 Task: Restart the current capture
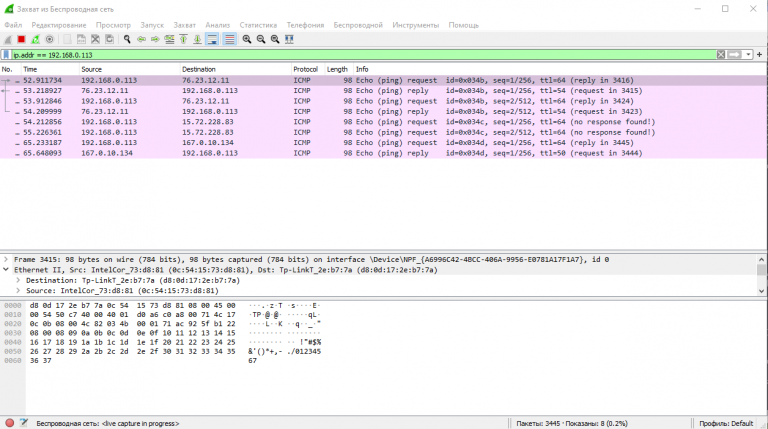35,40
